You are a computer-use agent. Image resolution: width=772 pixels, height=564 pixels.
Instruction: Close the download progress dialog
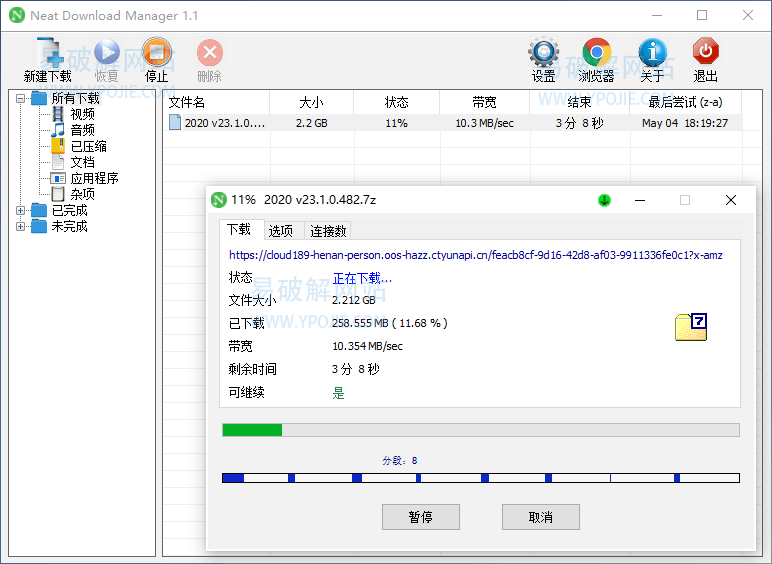point(731,200)
